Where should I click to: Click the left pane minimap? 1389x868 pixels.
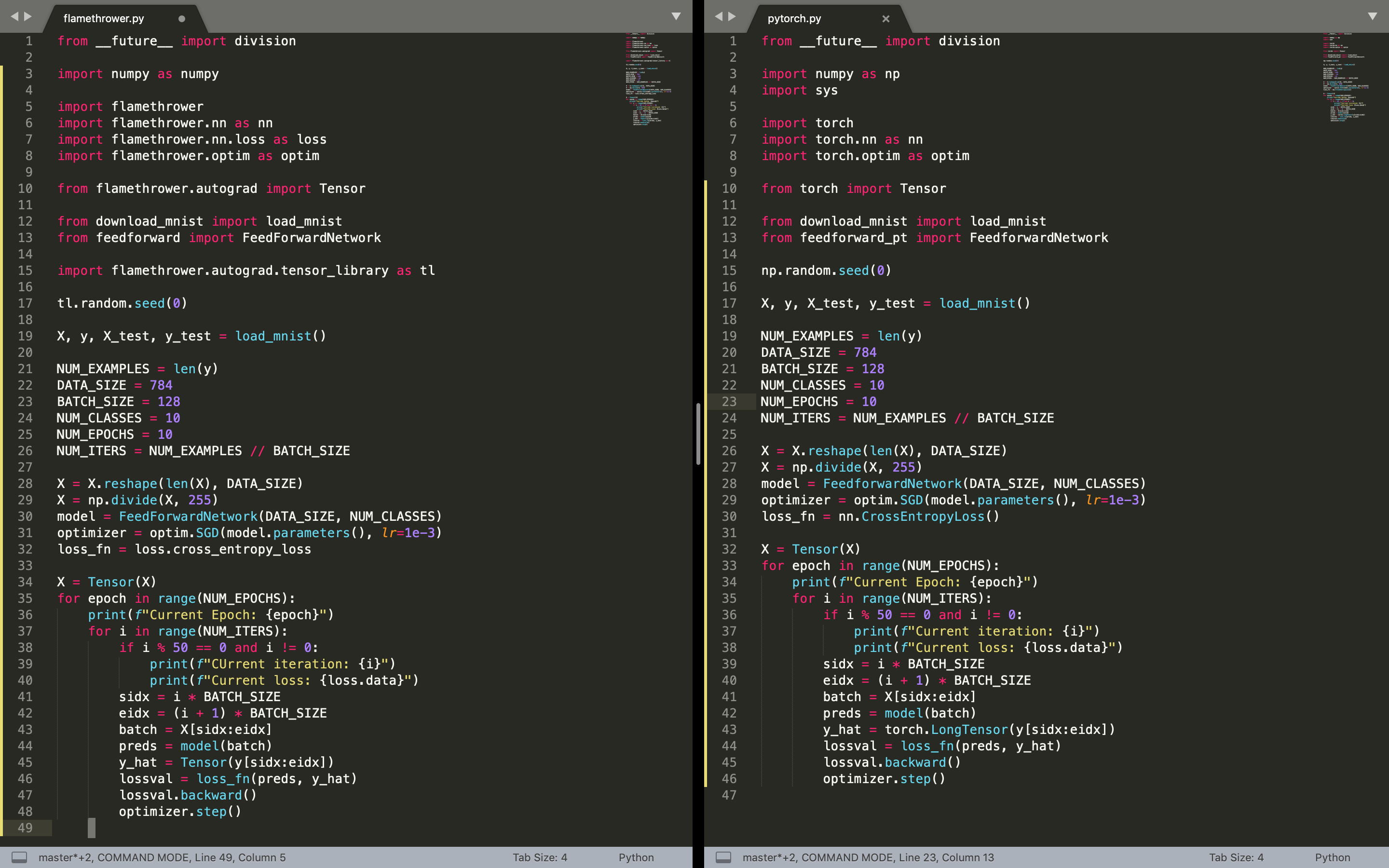pyautogui.click(x=649, y=79)
